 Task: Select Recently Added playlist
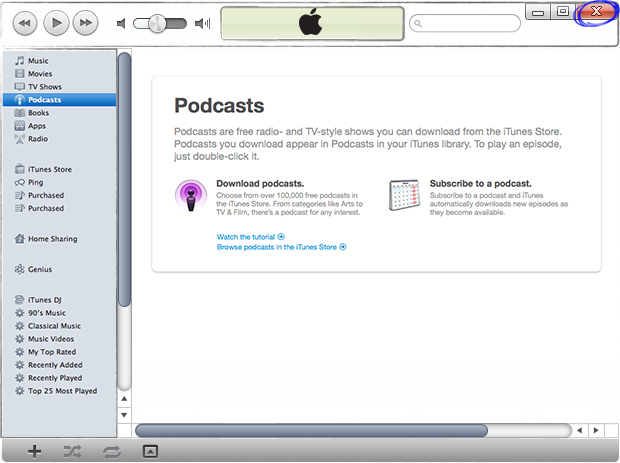[59, 365]
